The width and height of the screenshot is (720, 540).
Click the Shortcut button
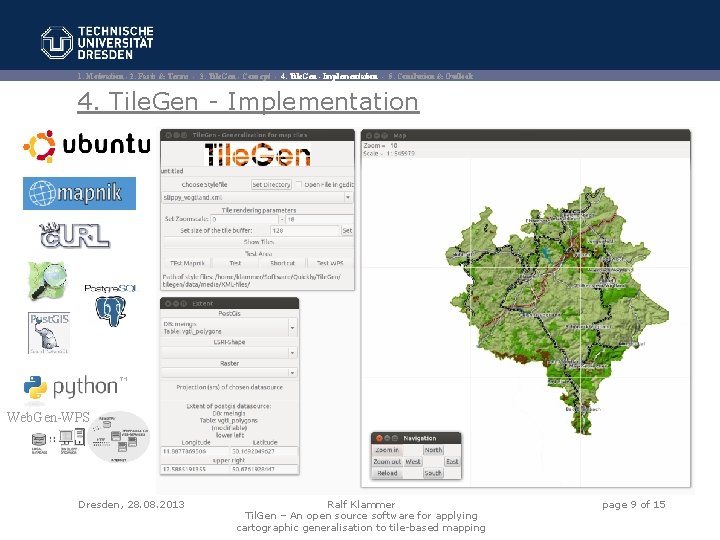pyautogui.click(x=282, y=263)
